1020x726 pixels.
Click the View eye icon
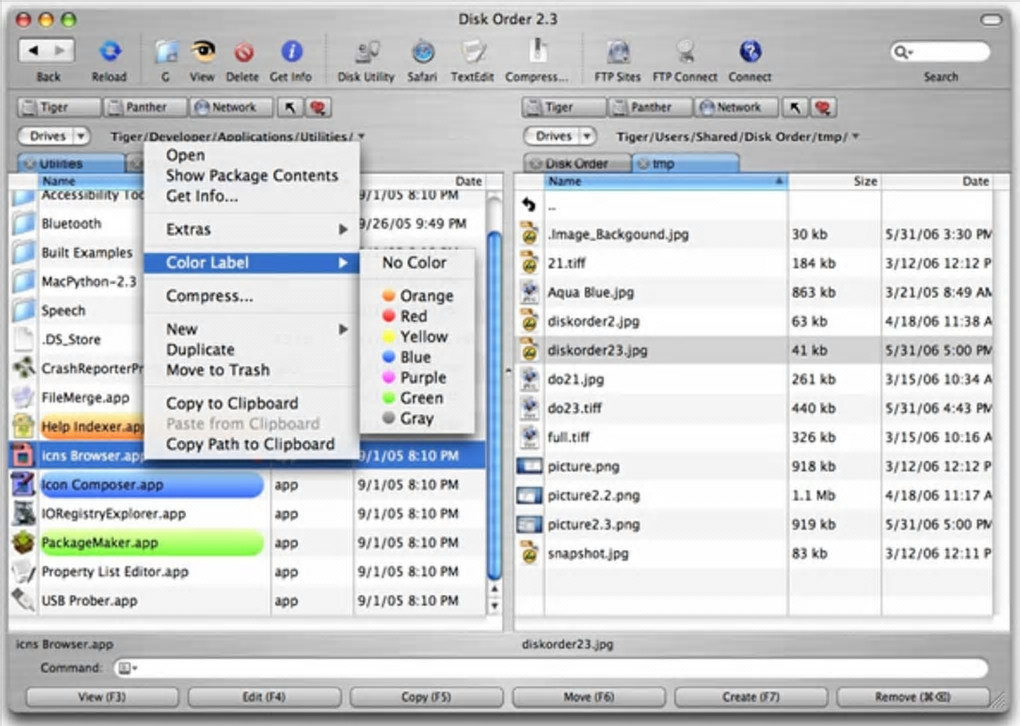(x=203, y=51)
